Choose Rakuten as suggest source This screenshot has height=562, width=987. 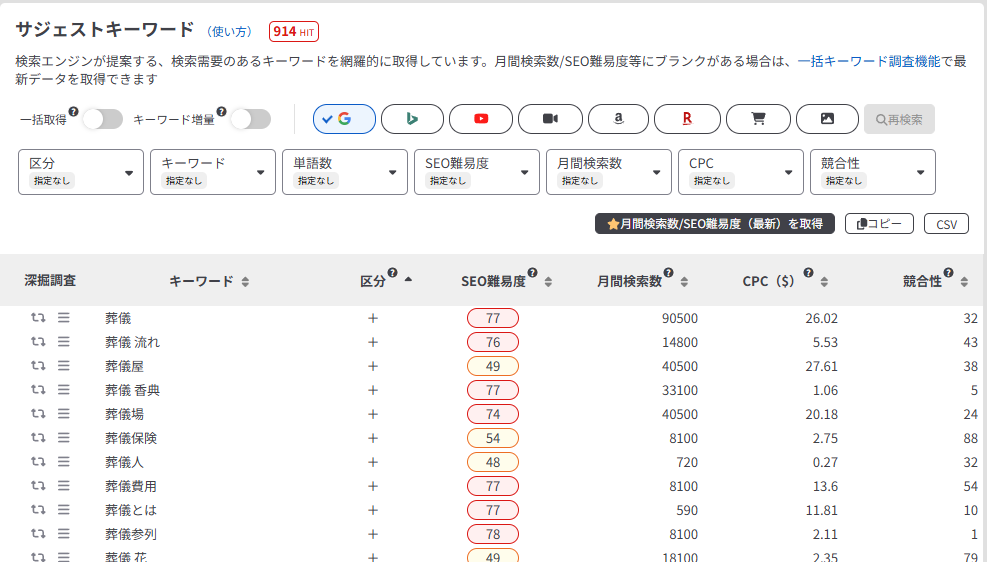click(x=687, y=119)
